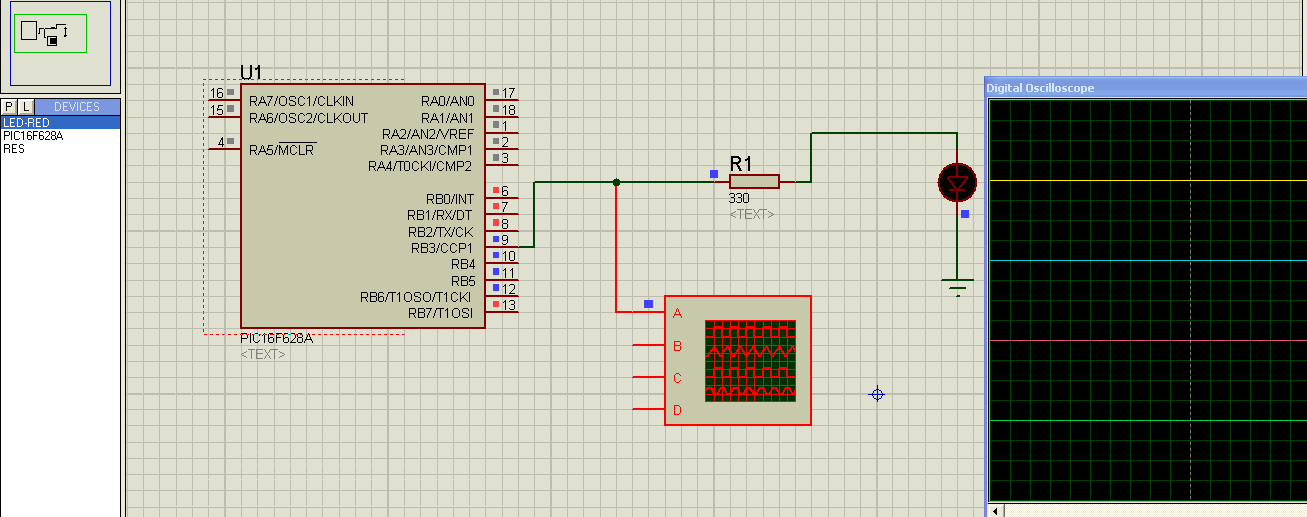Click oscilloscope channel C pin

point(649,377)
